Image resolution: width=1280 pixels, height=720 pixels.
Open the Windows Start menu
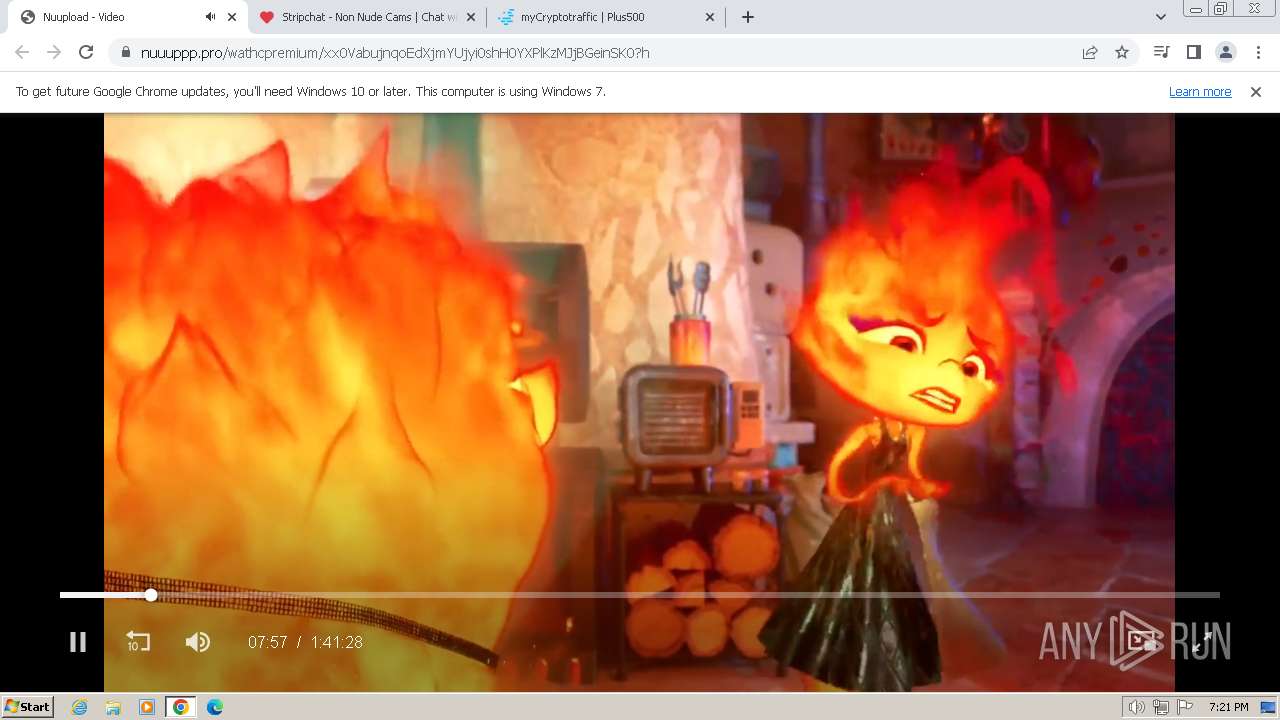pos(28,707)
